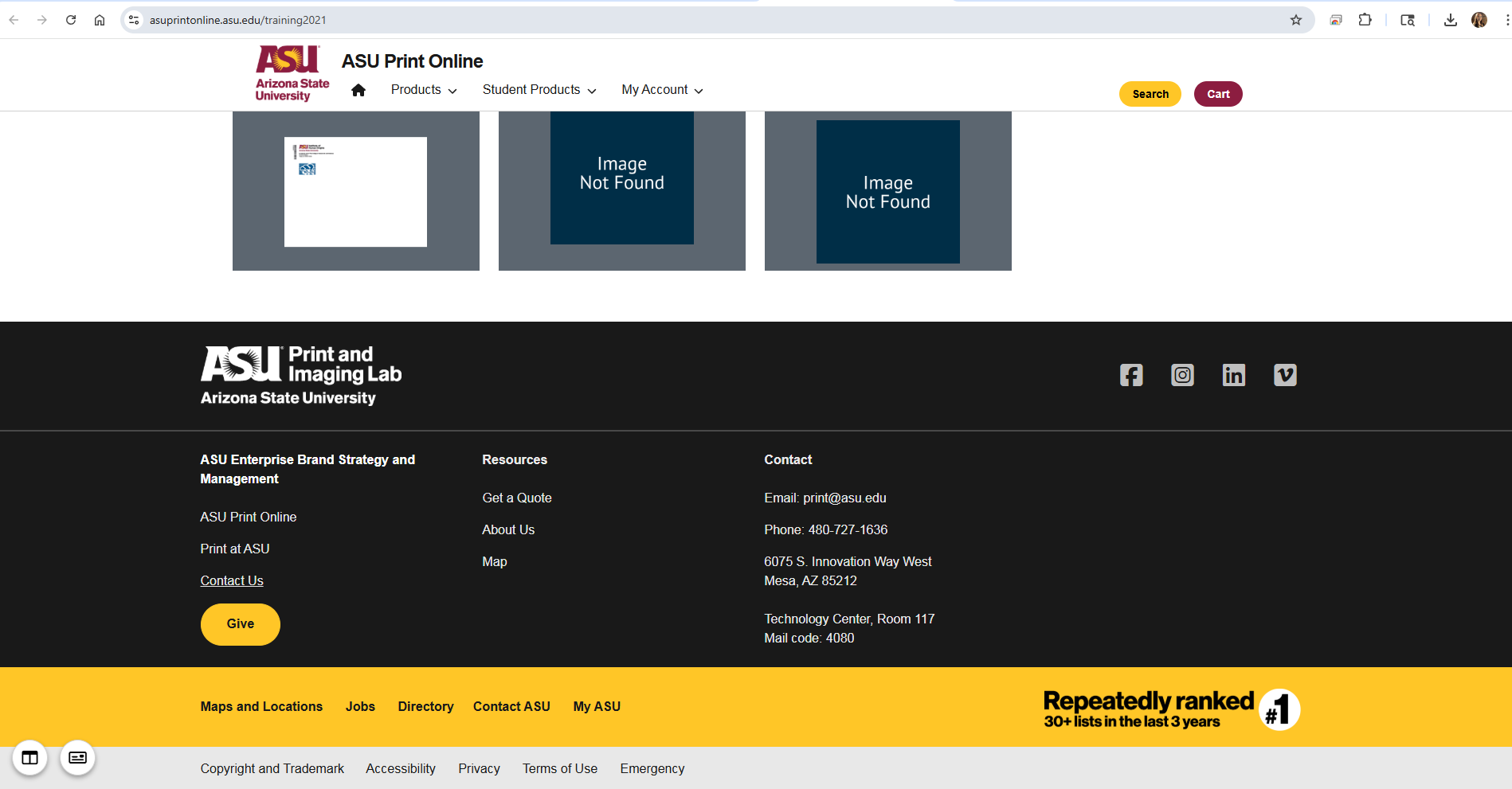Expand the Products dropdown
1512x789 pixels.
[x=423, y=90]
